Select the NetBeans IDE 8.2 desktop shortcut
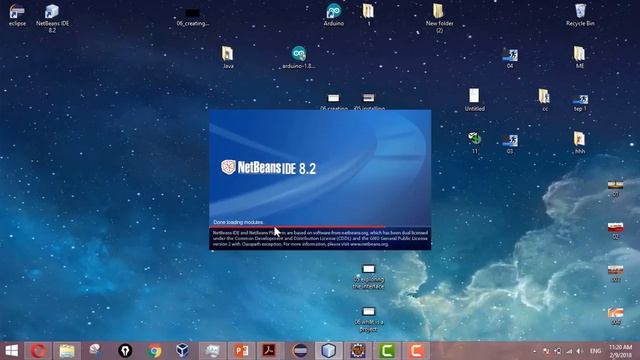 52,18
